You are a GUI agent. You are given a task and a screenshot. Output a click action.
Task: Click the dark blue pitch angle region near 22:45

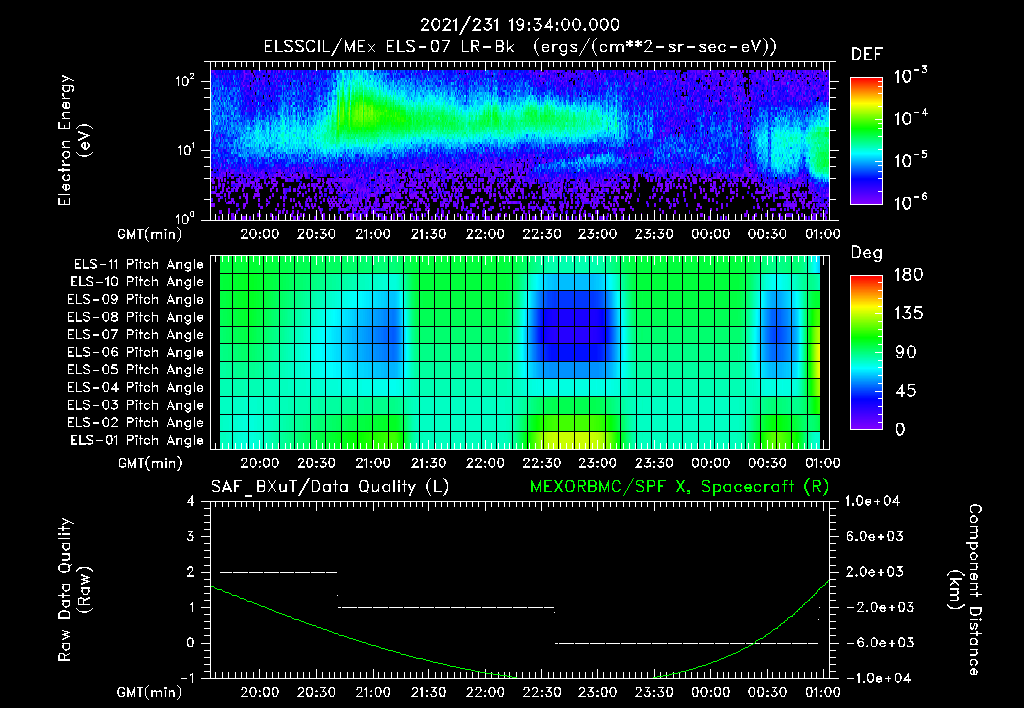pyautogui.click(x=573, y=327)
